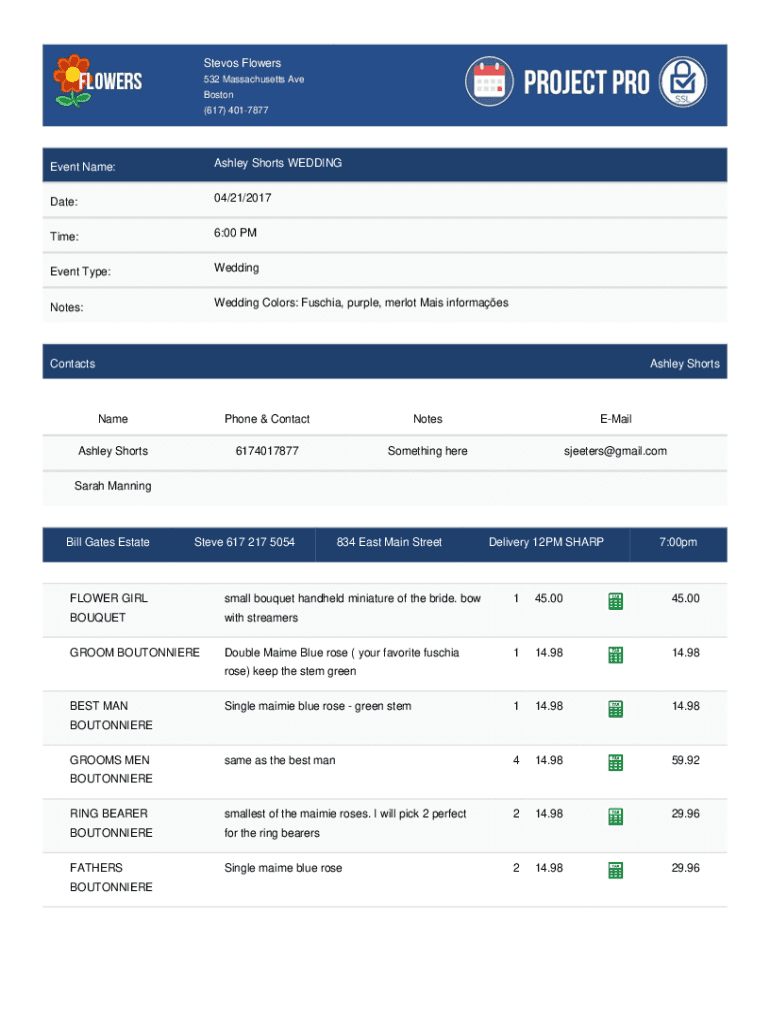The image size is (770, 1024).
Task: Click calculator icon in Flower Girl Bouquet row
Action: (615, 601)
